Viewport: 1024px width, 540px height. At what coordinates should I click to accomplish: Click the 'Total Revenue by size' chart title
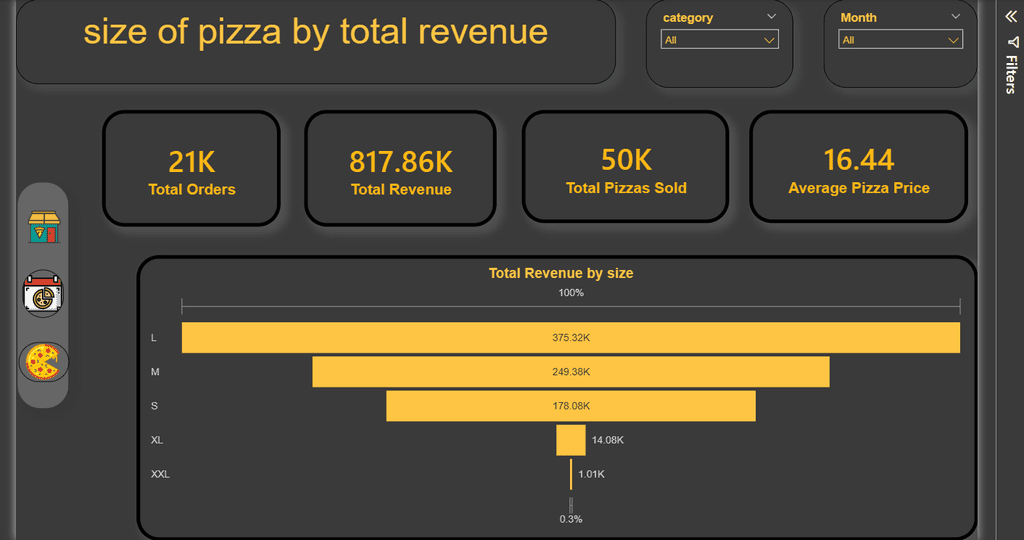point(560,273)
